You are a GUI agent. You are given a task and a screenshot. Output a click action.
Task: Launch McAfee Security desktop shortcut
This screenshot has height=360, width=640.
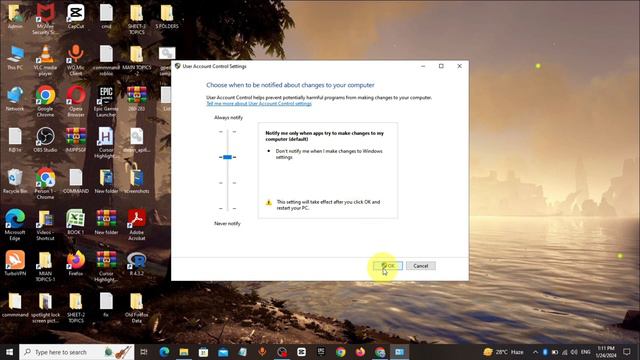(x=45, y=18)
